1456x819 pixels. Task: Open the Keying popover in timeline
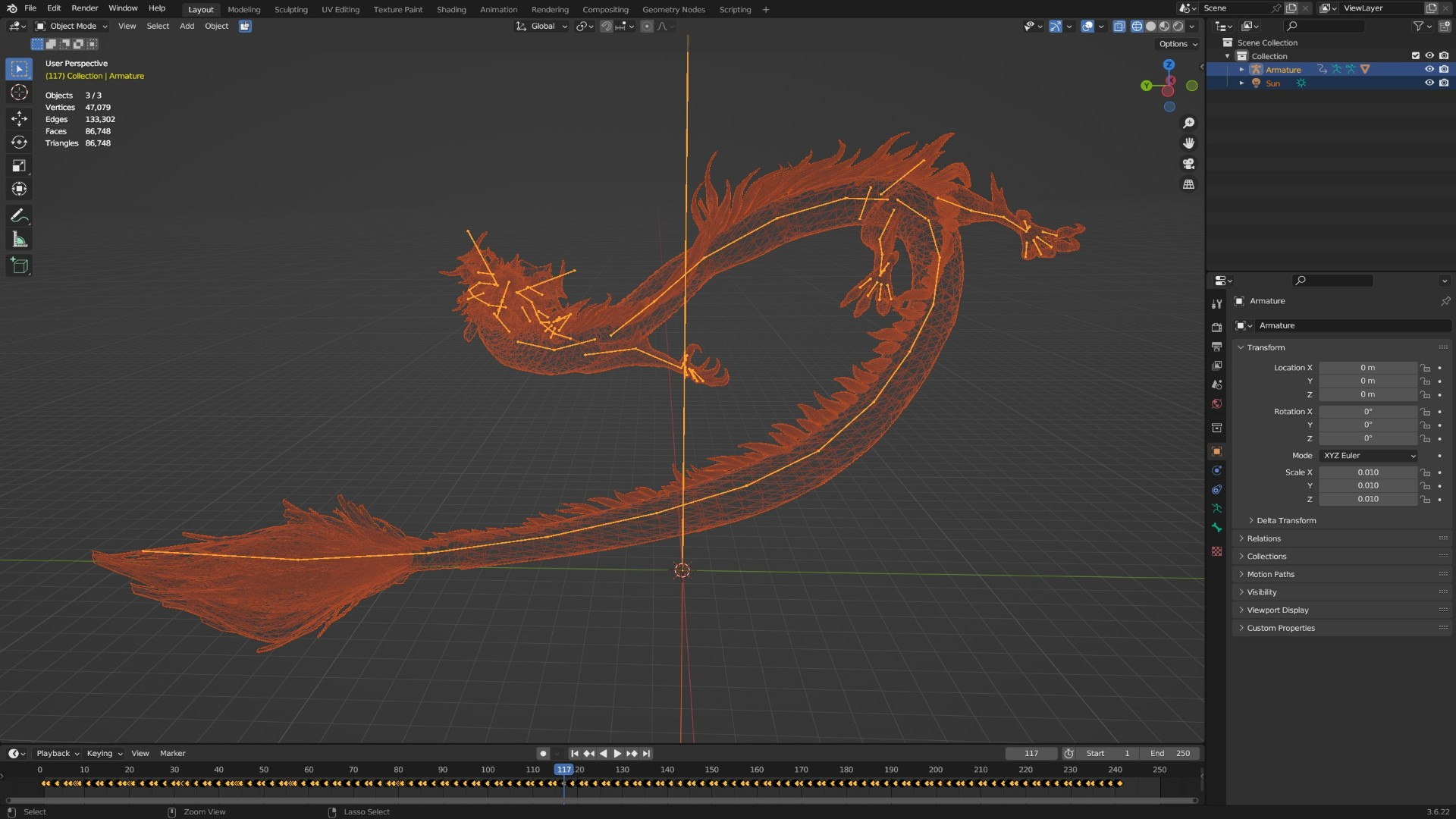click(104, 753)
